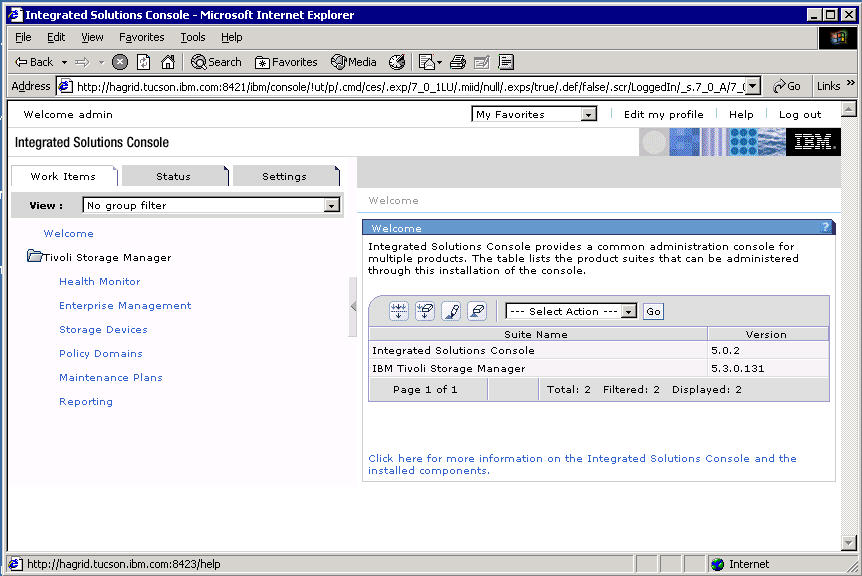This screenshot has height=576, width=862.
Task: Open the Policy Domains link
Action: (101, 353)
